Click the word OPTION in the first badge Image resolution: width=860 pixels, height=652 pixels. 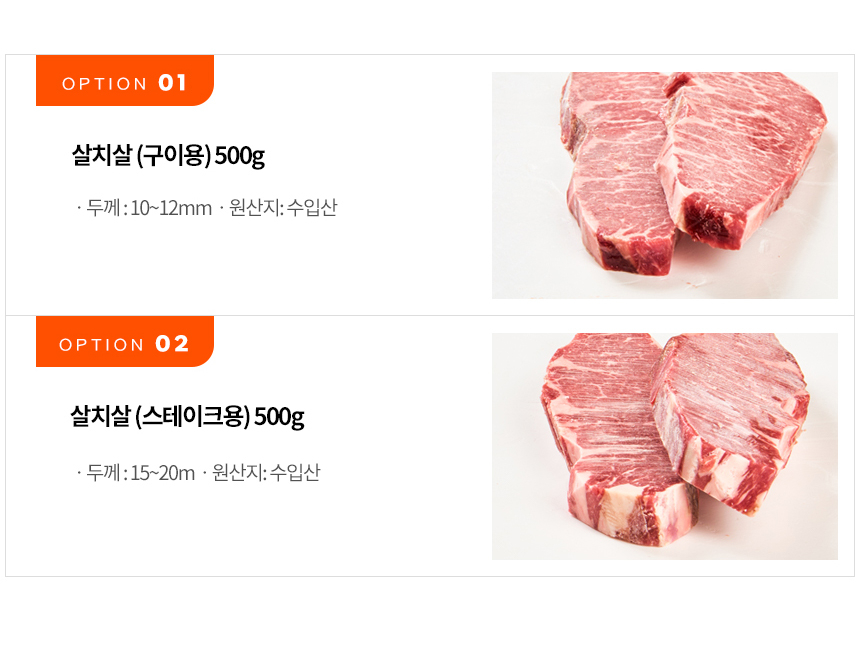pyautogui.click(x=104, y=84)
